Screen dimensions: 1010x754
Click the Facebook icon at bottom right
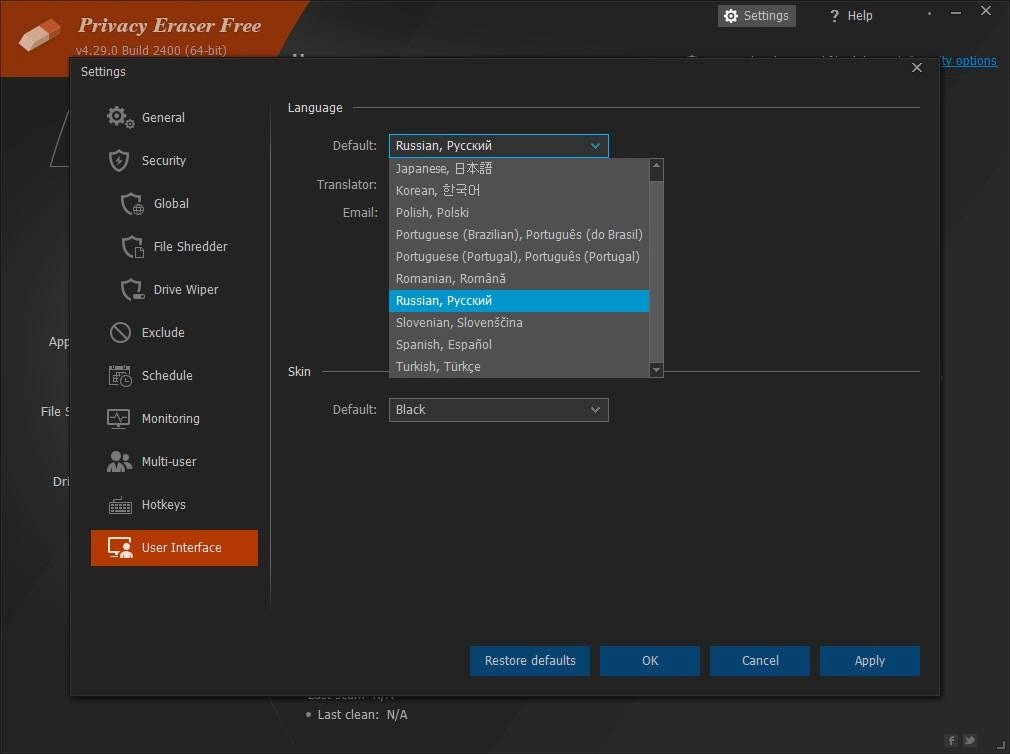(x=951, y=740)
